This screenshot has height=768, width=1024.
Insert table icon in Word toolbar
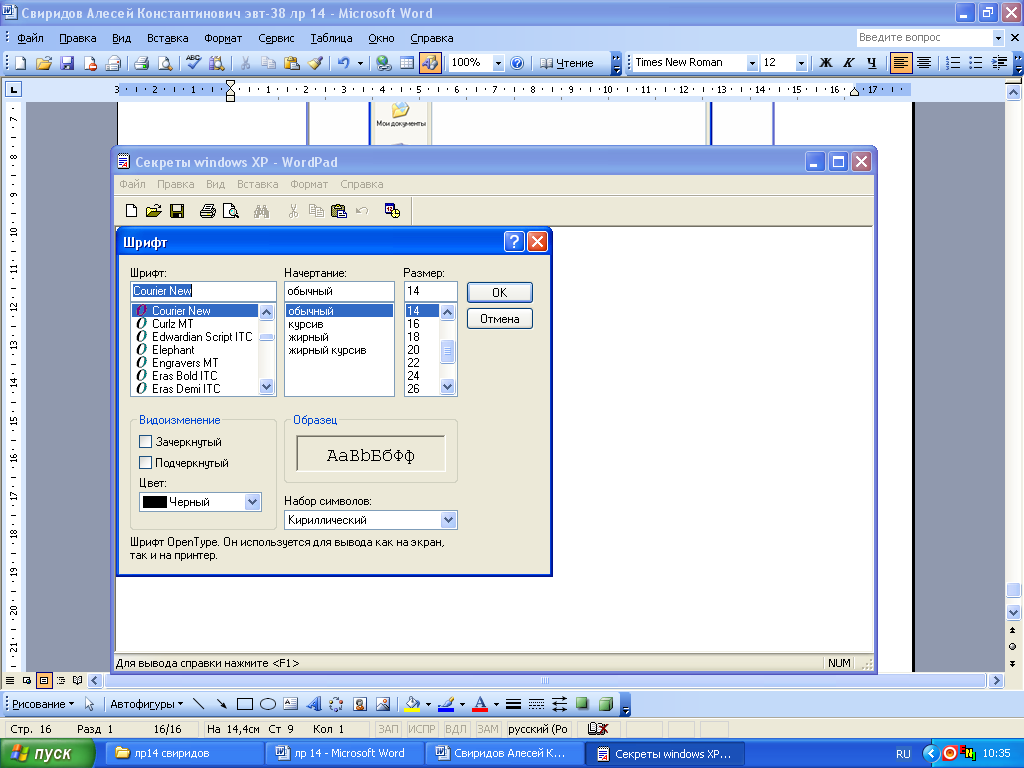tap(406, 63)
